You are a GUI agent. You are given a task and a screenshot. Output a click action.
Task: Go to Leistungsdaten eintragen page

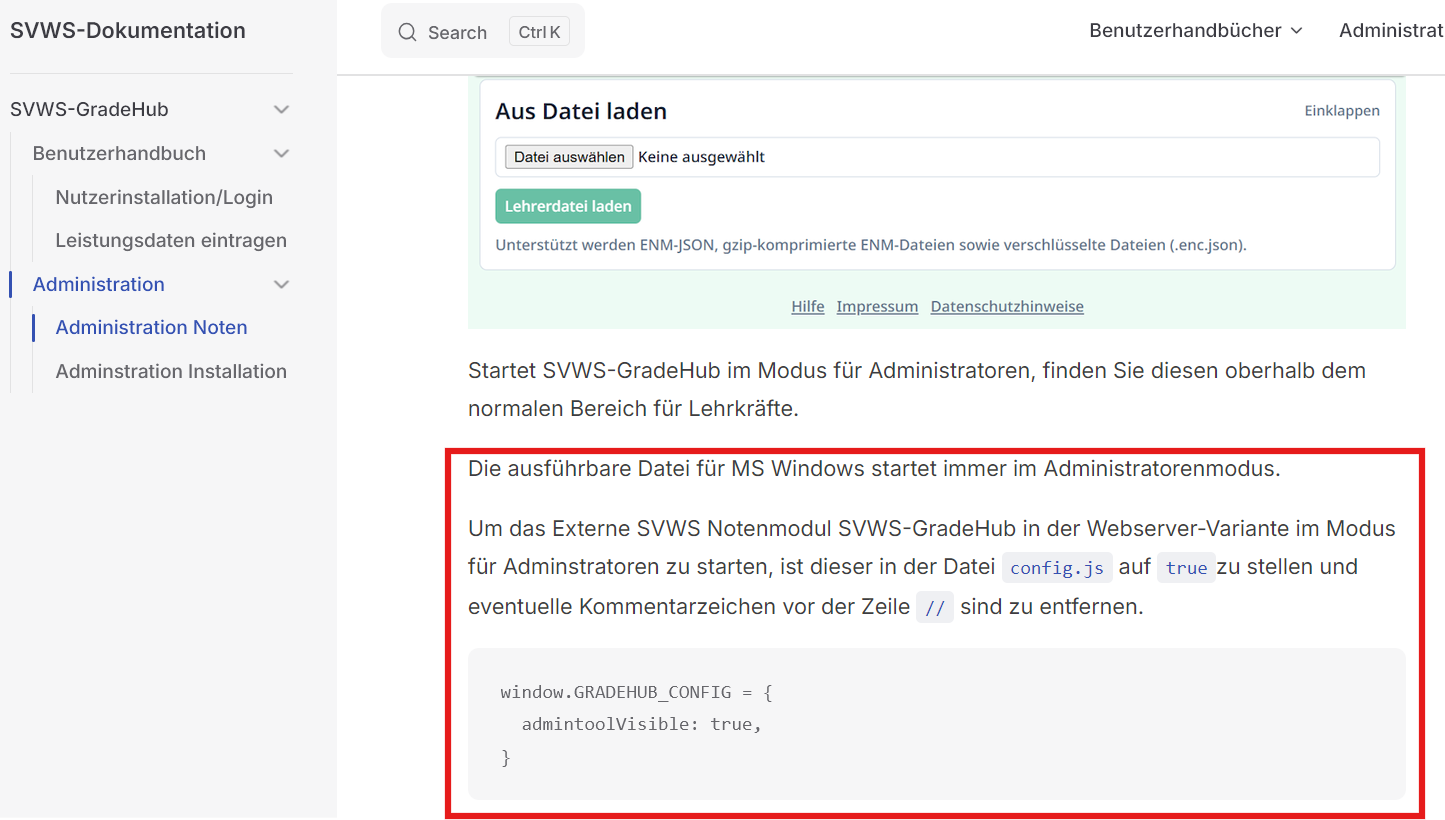coord(171,240)
